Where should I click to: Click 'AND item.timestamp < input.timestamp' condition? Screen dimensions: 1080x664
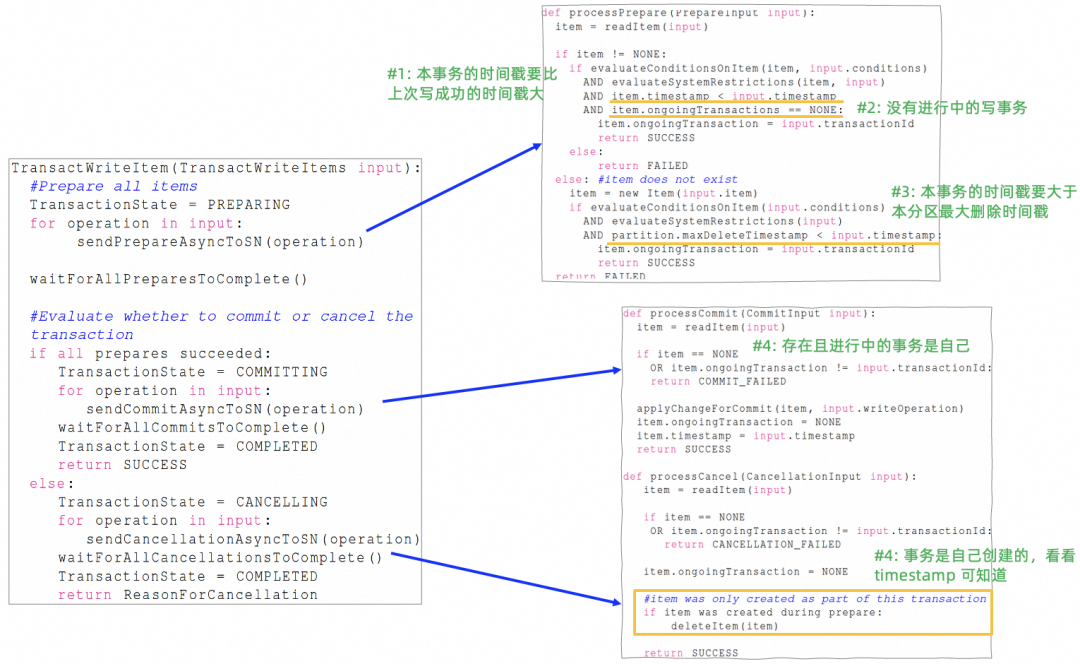710,96
